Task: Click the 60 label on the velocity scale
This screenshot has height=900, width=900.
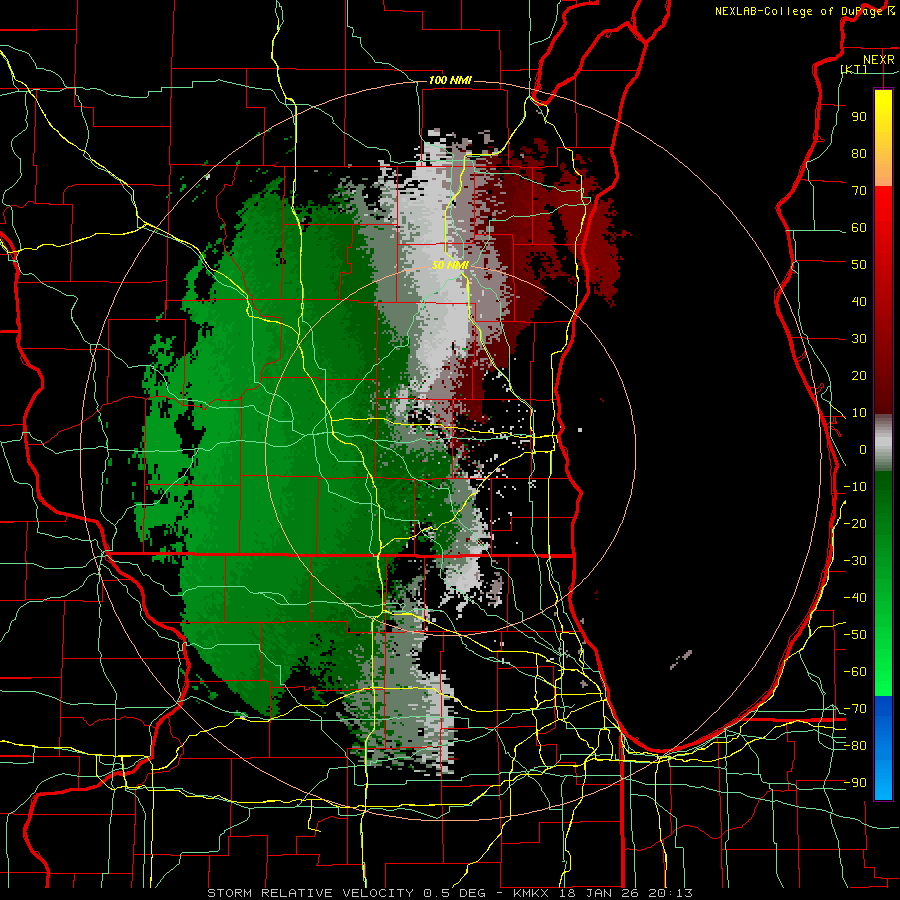Action: click(x=859, y=227)
